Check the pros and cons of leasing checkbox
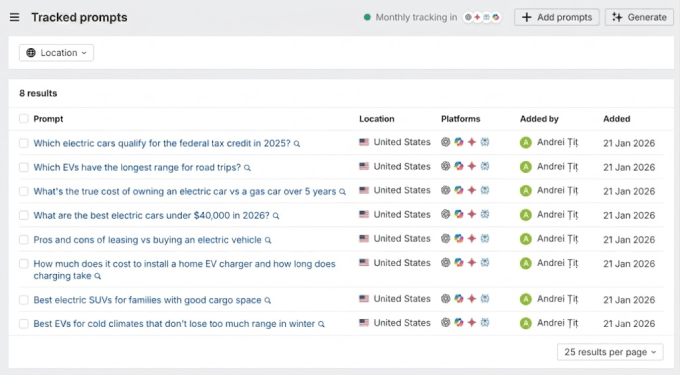This screenshot has width=680, height=375. pos(24,240)
